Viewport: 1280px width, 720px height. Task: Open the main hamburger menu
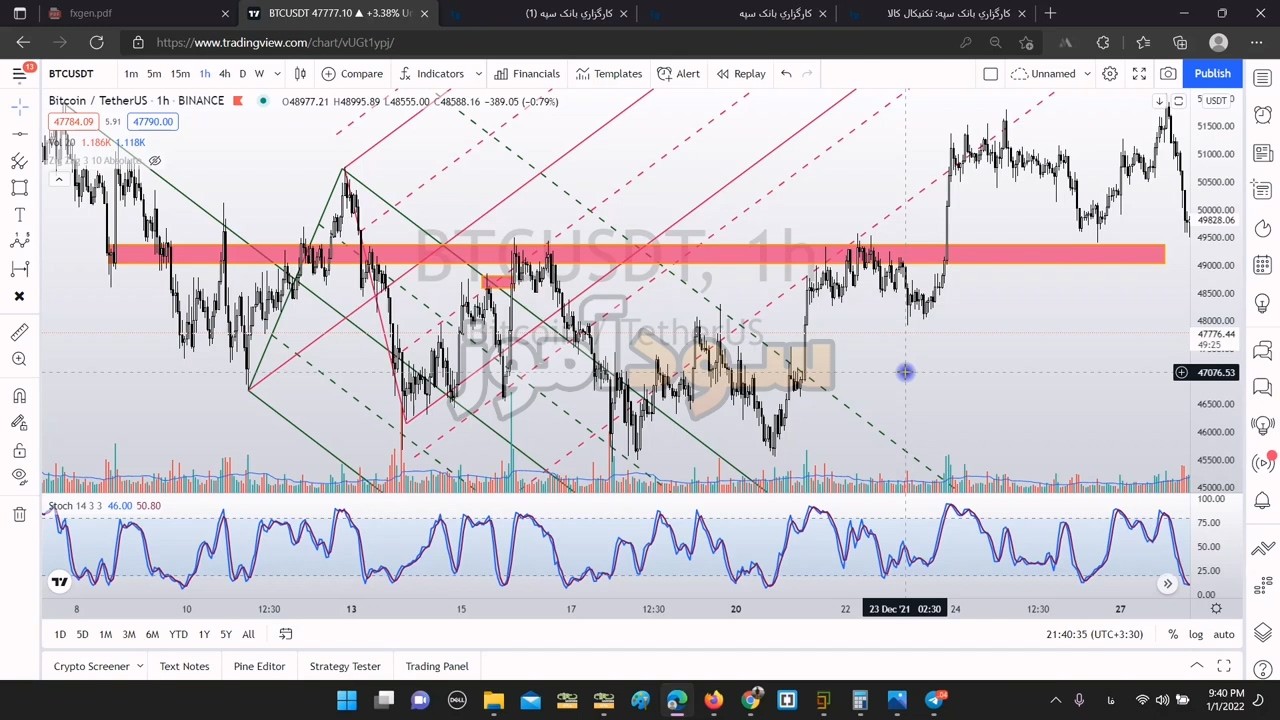click(x=19, y=73)
